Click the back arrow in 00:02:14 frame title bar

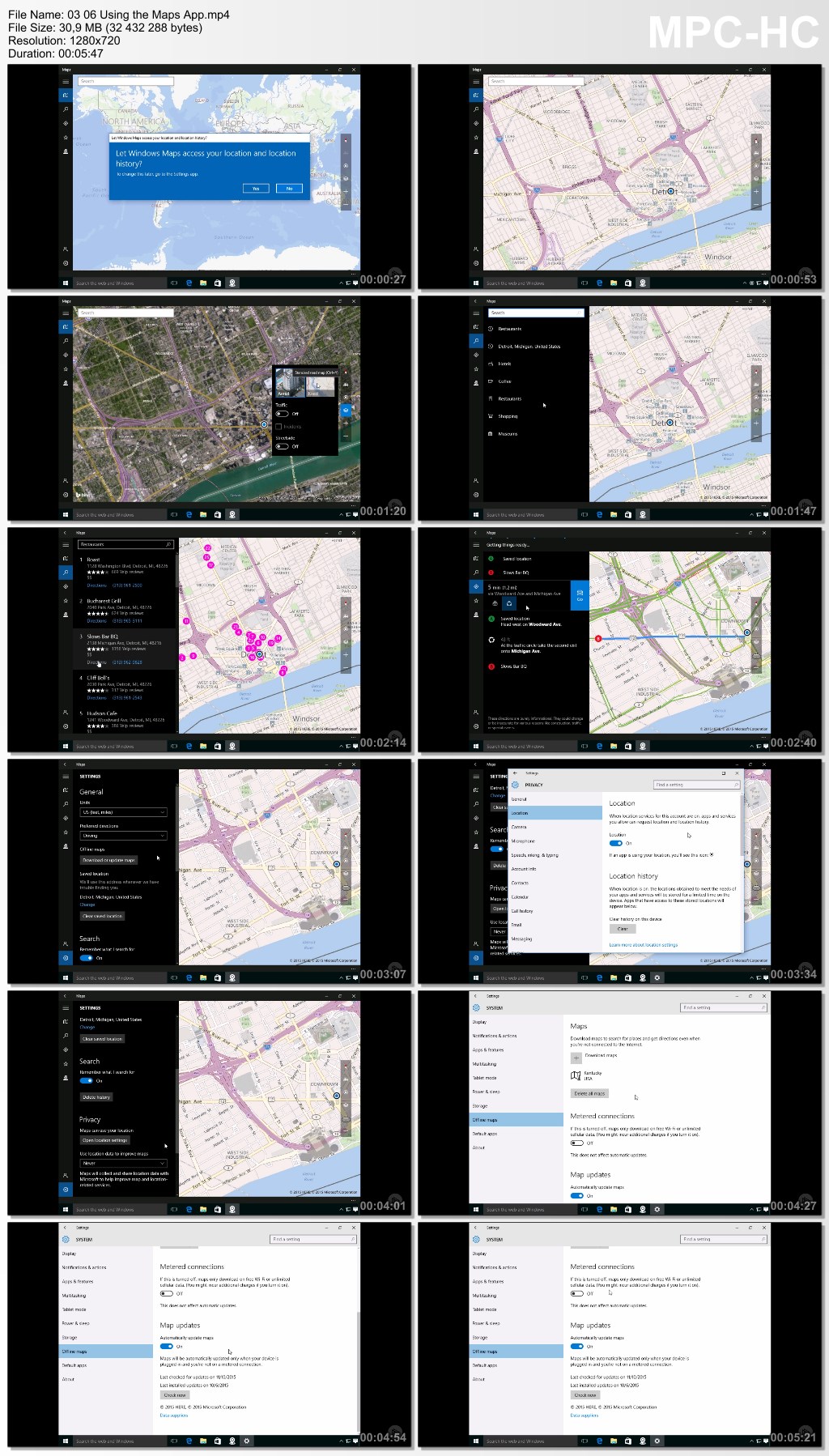pyautogui.click(x=66, y=533)
